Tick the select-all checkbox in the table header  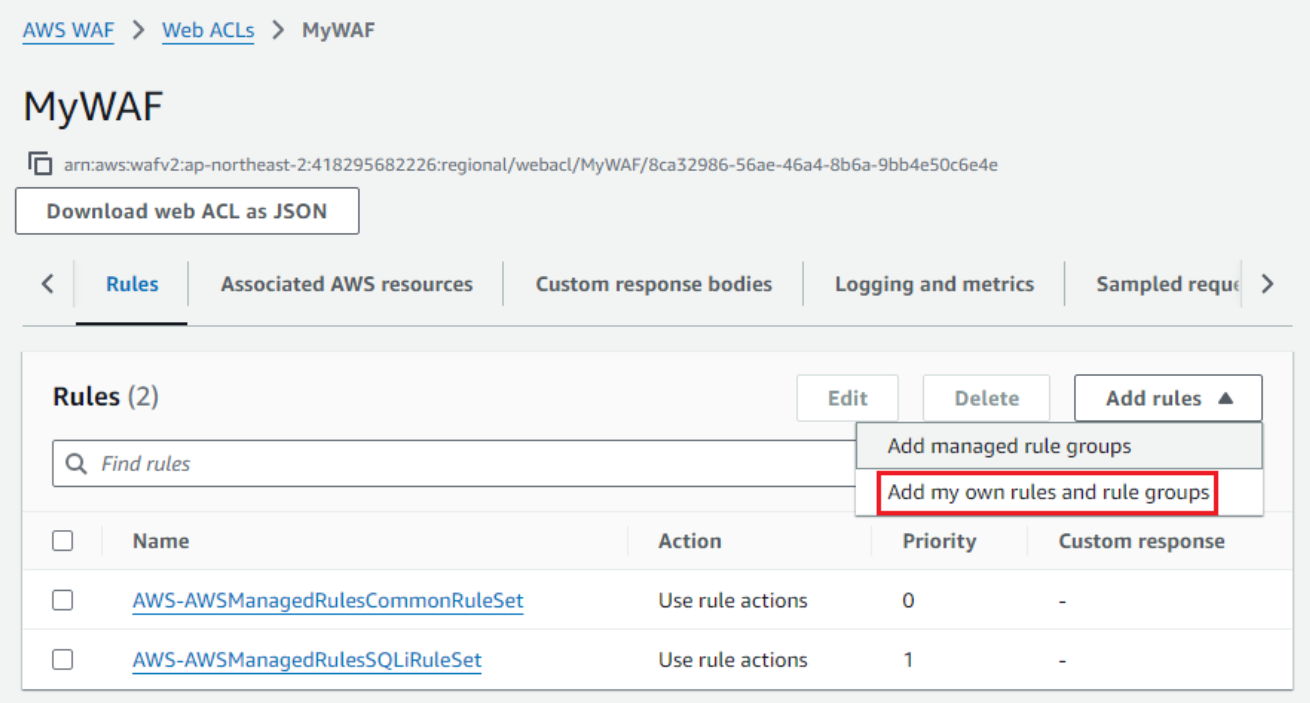(63, 541)
